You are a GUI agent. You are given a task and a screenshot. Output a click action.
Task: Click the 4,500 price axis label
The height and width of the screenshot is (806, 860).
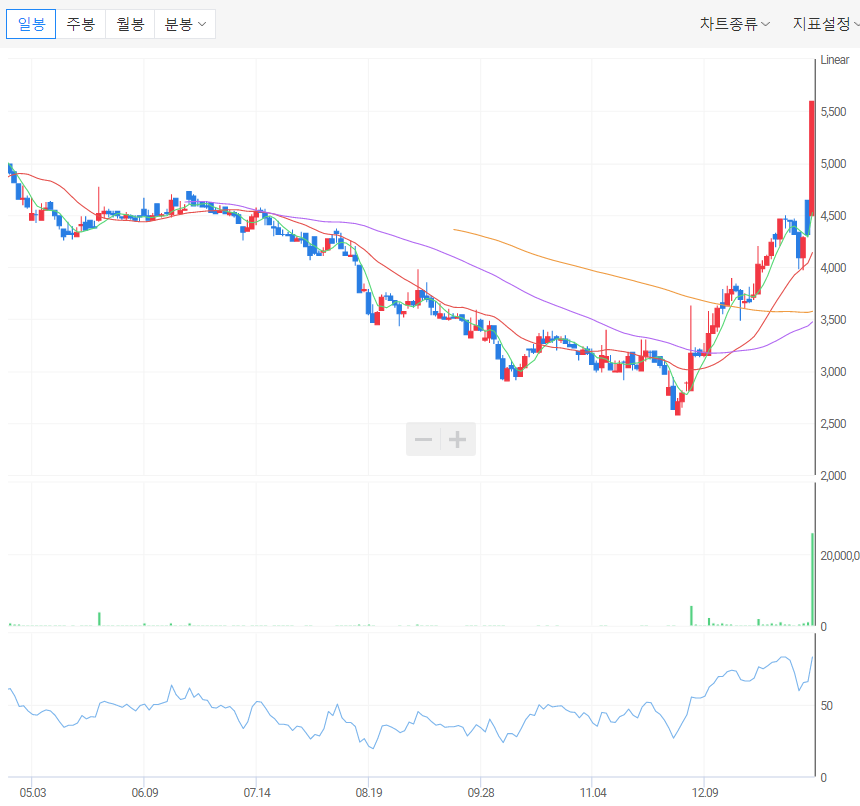(x=834, y=216)
